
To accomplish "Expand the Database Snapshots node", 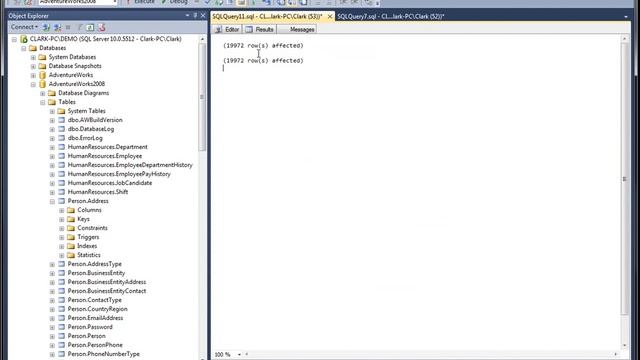I will point(33,67).
